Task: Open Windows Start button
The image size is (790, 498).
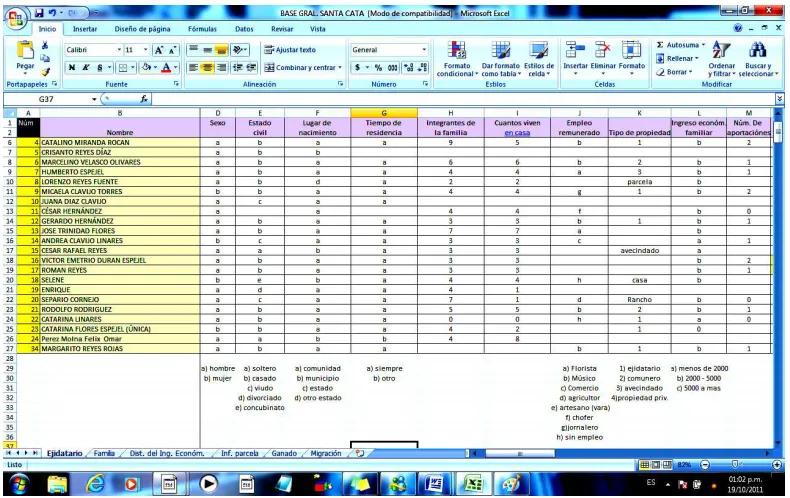Action: tap(19, 484)
